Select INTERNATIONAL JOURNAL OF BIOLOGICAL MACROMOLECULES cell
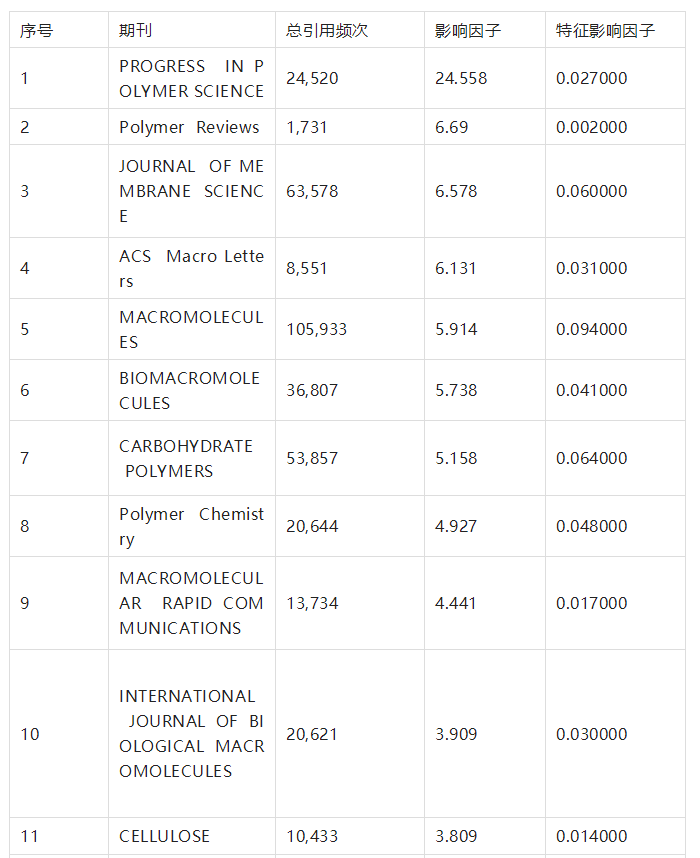 tap(192, 734)
